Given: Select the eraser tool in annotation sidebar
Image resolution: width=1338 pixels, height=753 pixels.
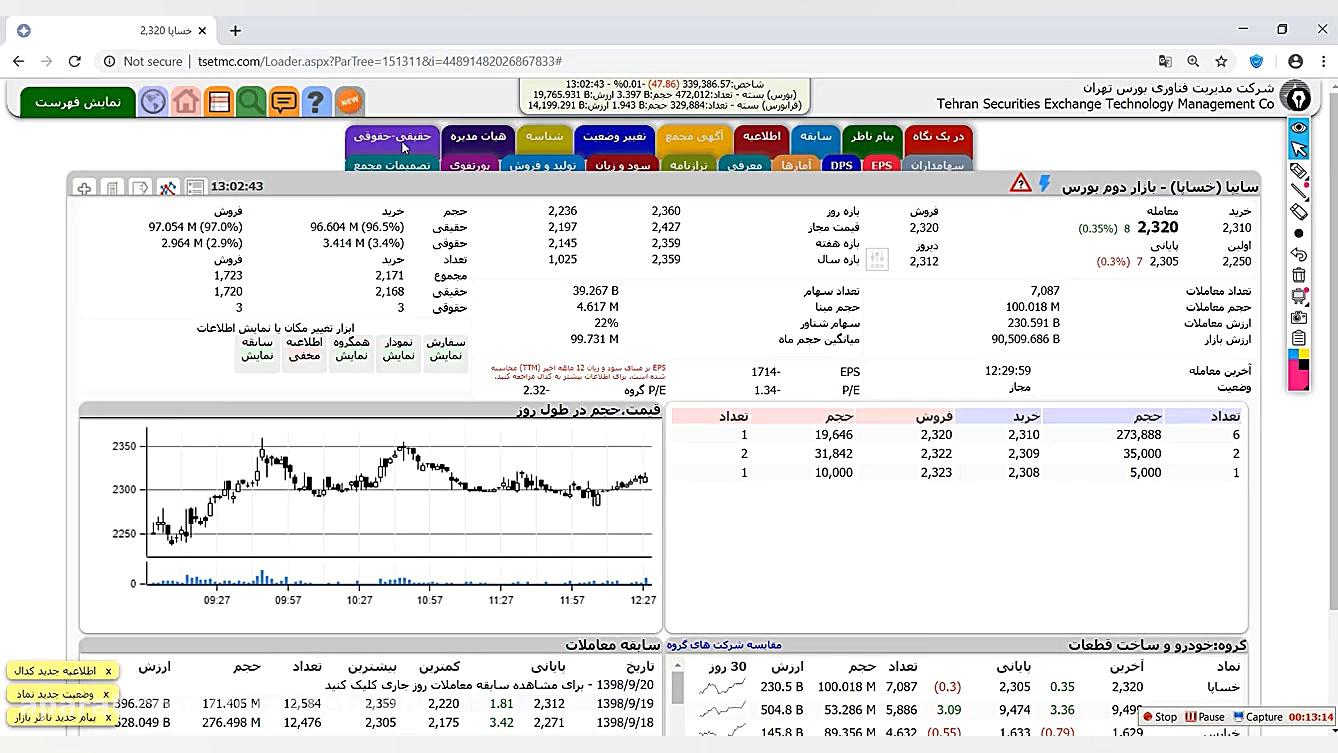Looking at the screenshot, I should 1298,211.
